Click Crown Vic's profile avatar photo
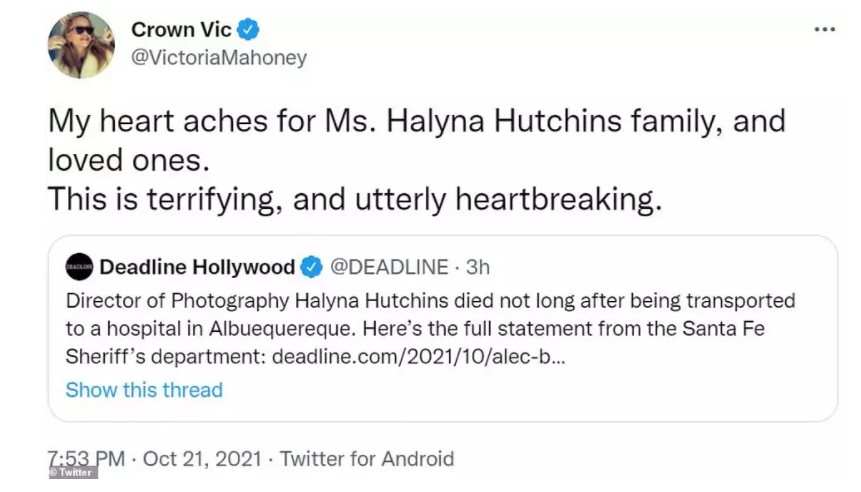 click(x=81, y=45)
